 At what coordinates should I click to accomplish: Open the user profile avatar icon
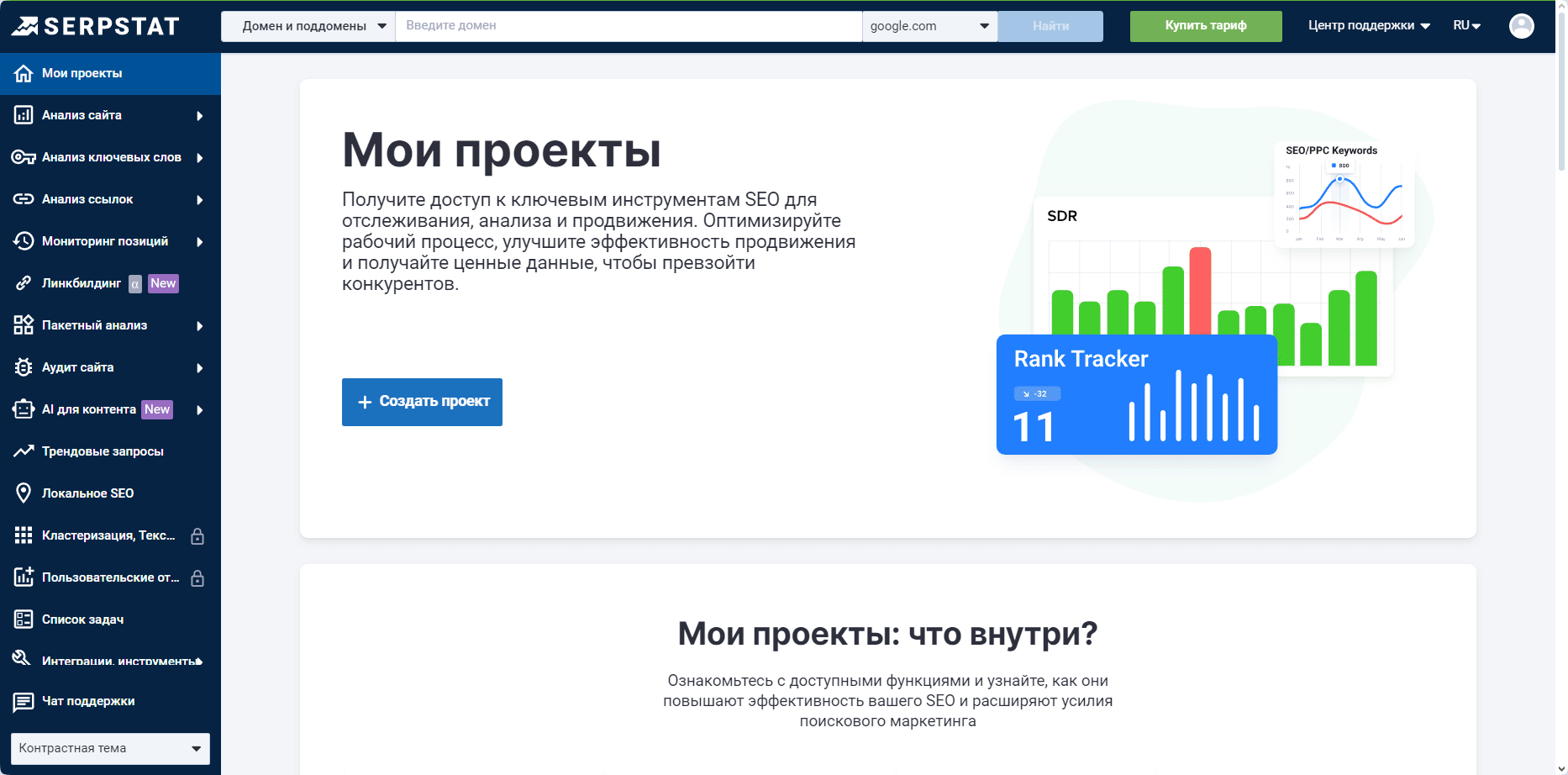click(x=1521, y=26)
